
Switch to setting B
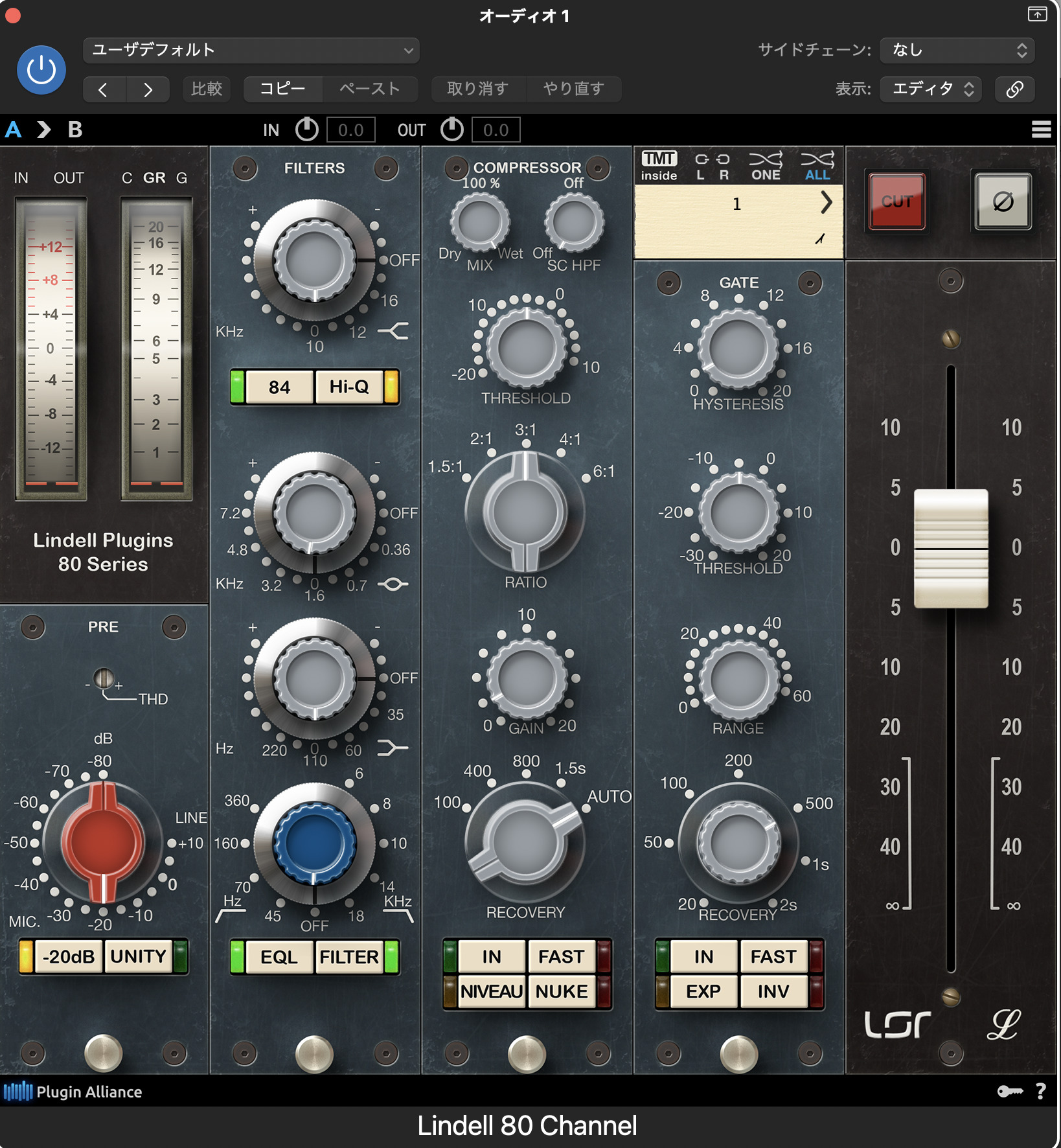pos(75,130)
